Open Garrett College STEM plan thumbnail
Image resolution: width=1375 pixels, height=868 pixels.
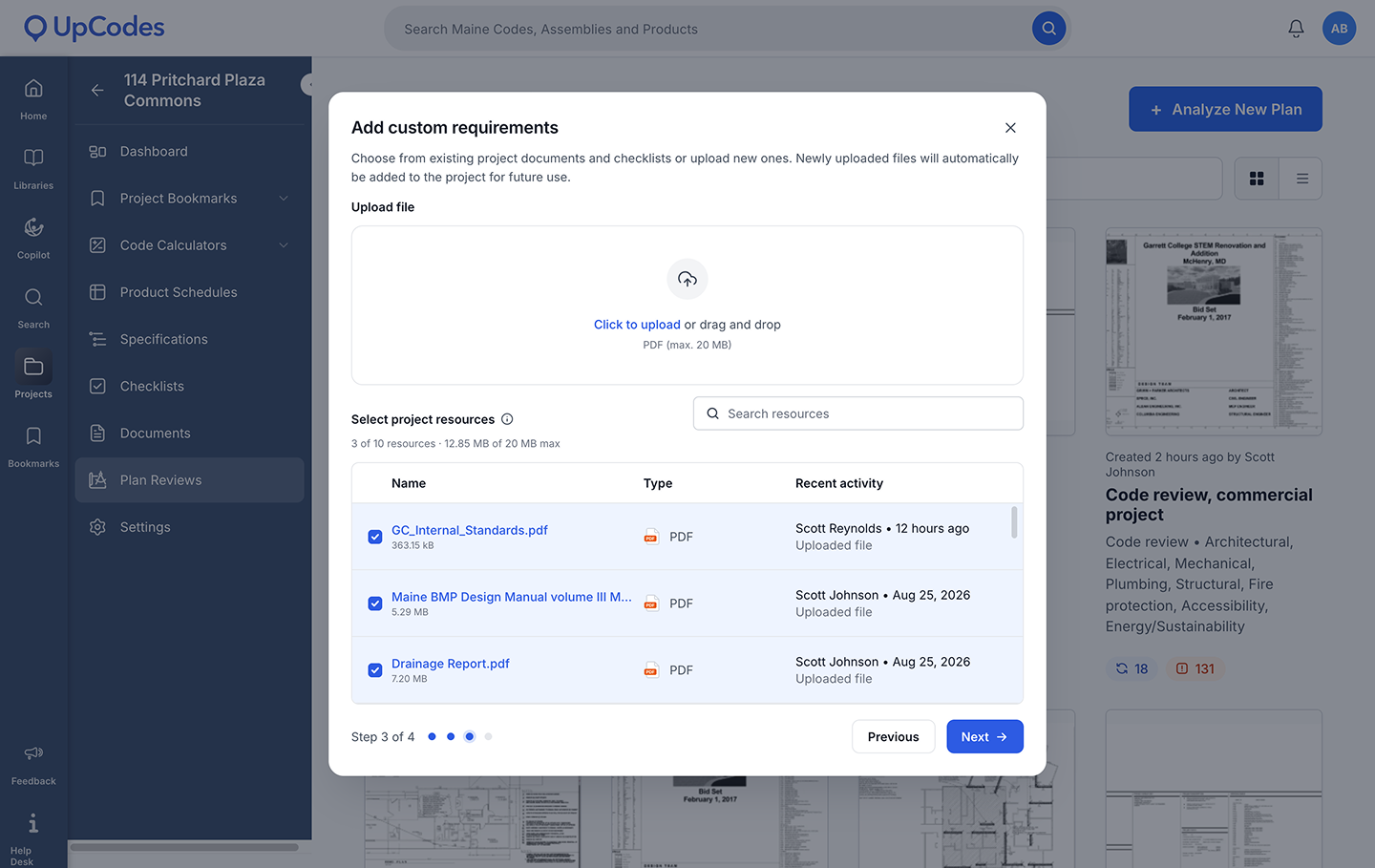[1214, 331]
